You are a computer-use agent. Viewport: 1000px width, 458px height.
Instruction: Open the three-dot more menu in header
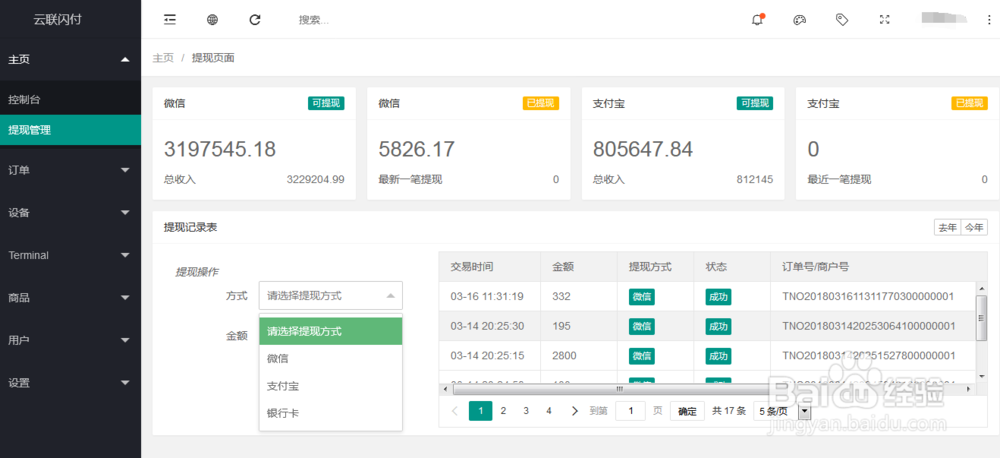click(x=989, y=20)
